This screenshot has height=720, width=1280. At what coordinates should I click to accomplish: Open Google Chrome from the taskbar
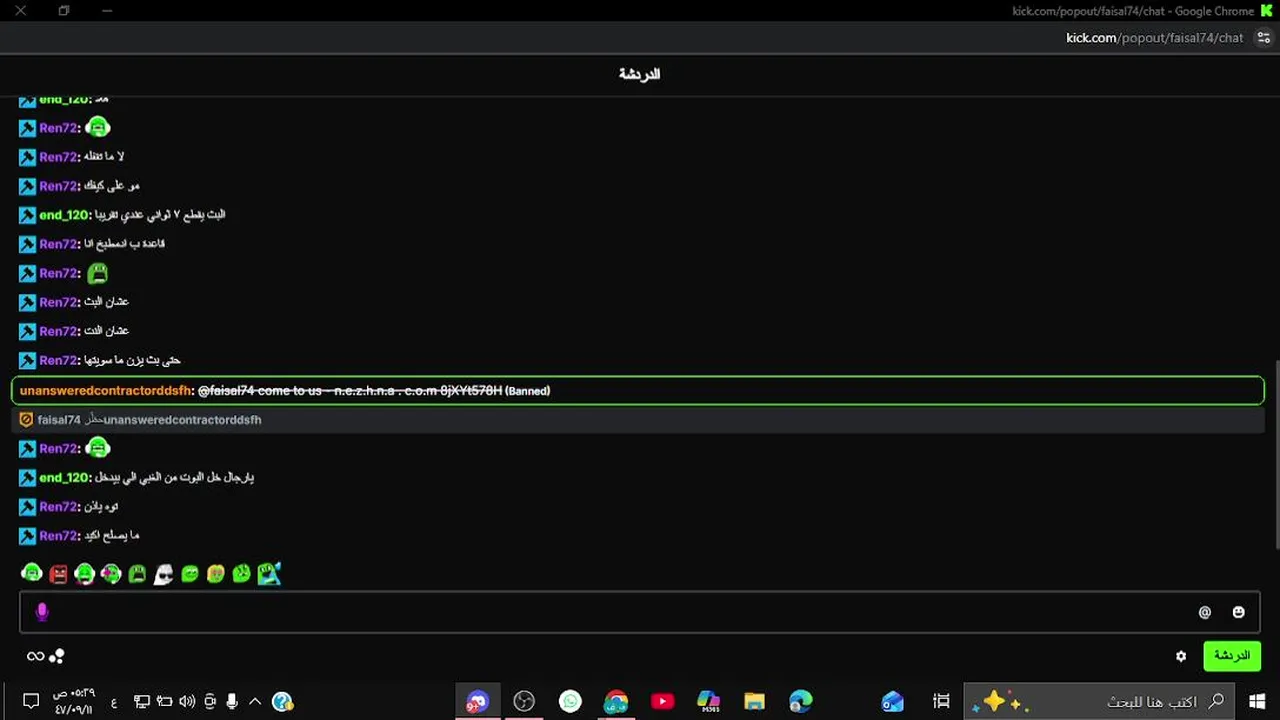tap(616, 701)
